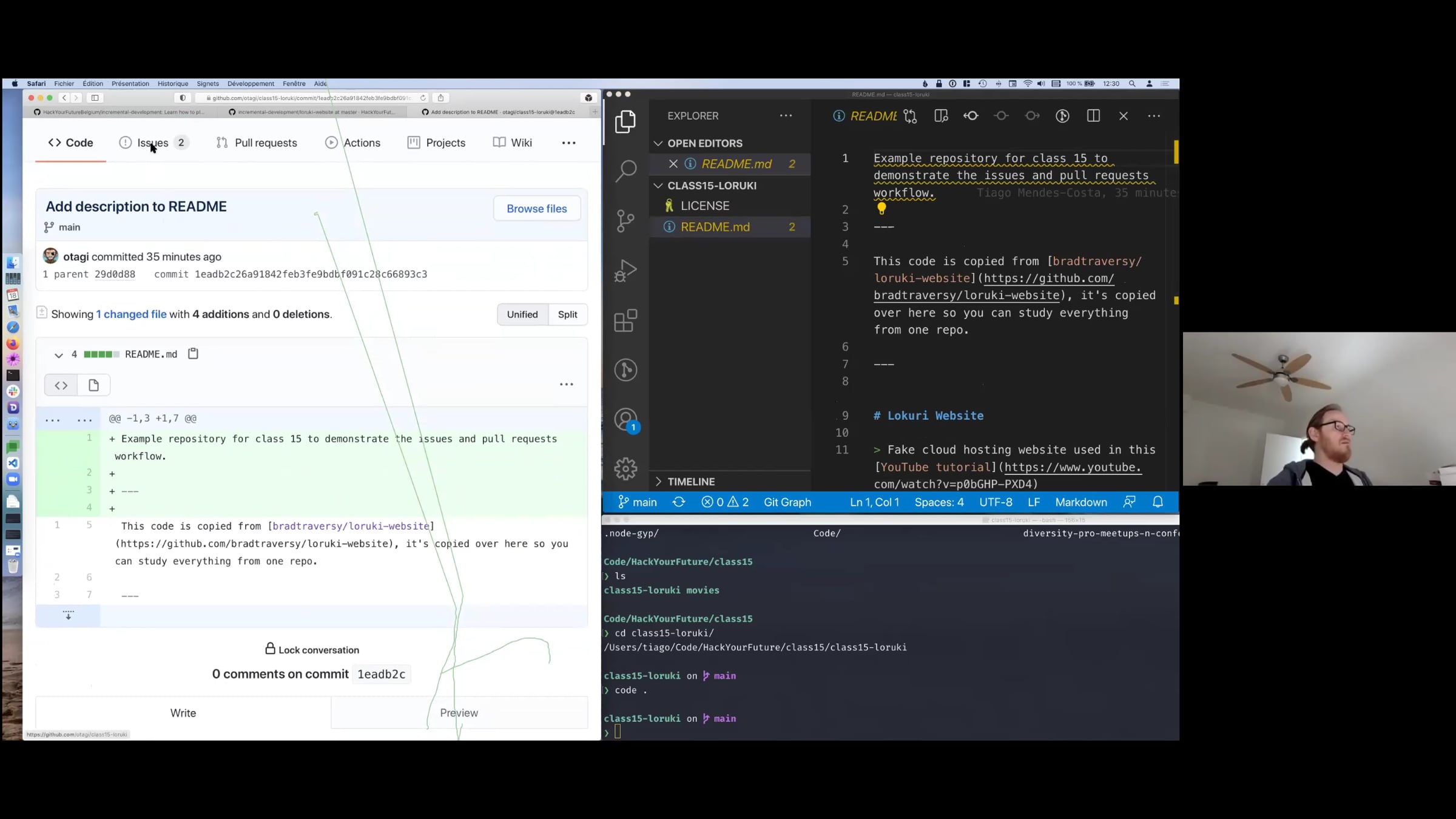Viewport: 1456px width, 819px height.
Task: Change the language mode from Markdown
Action: pos(1081,502)
